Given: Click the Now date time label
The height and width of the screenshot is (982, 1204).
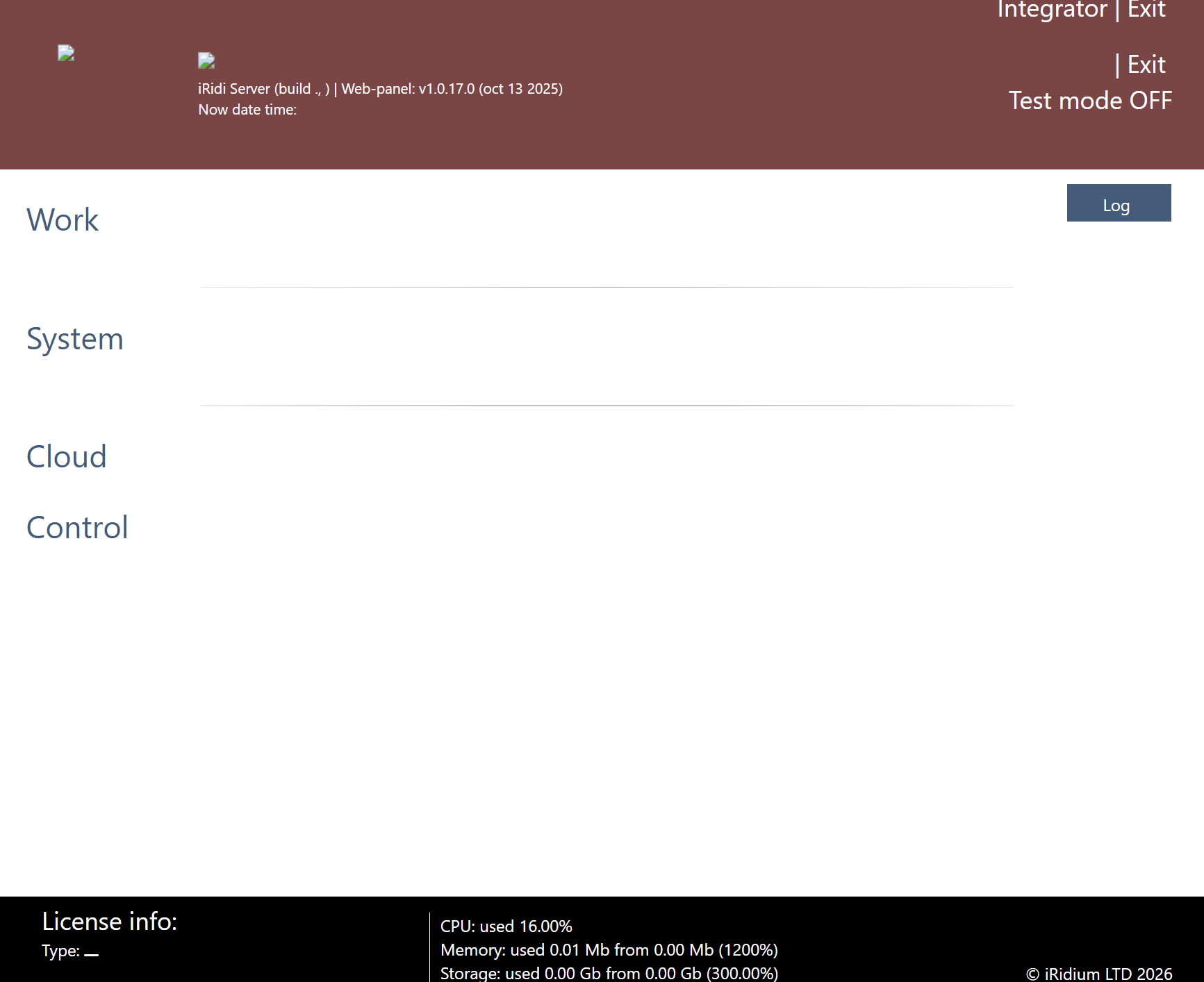Looking at the screenshot, I should pos(247,110).
